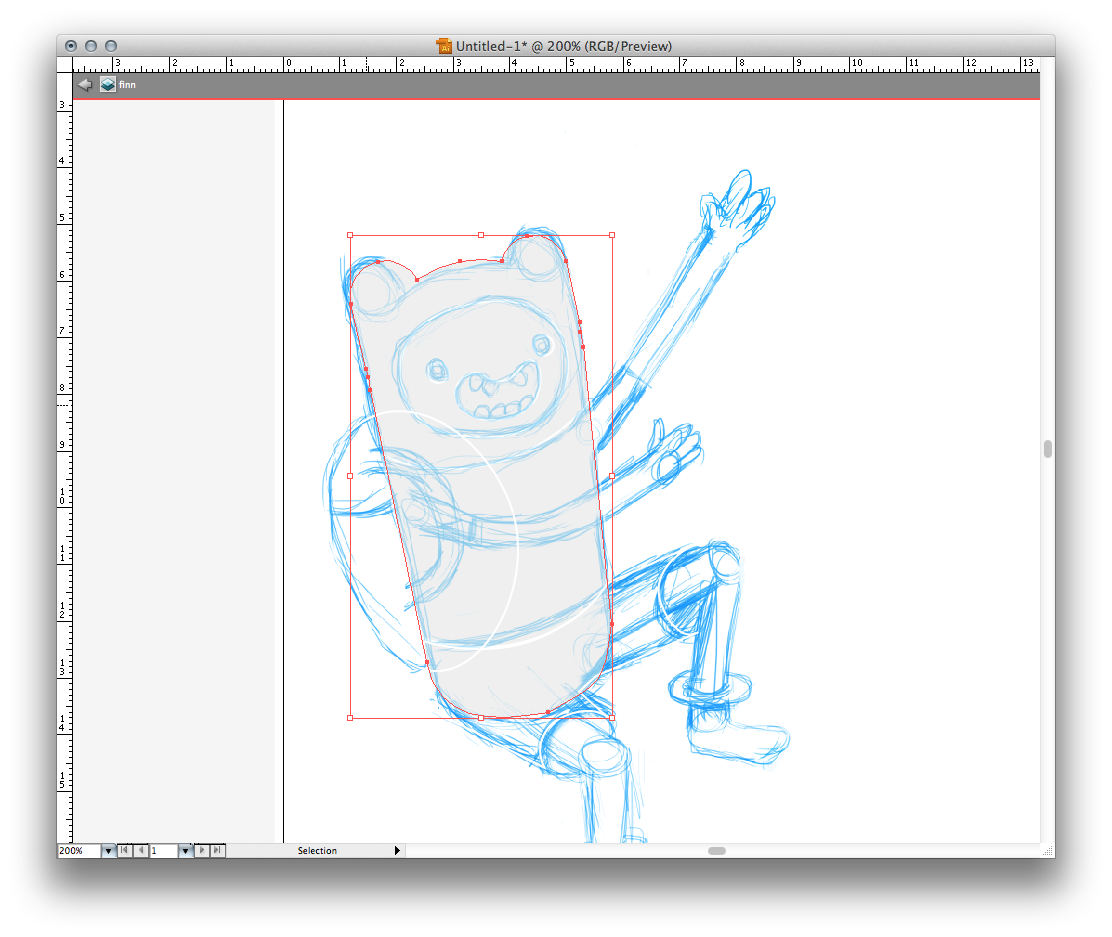Viewport: 1112px width, 937px height.
Task: Go to the first artboard
Action: click(x=124, y=851)
